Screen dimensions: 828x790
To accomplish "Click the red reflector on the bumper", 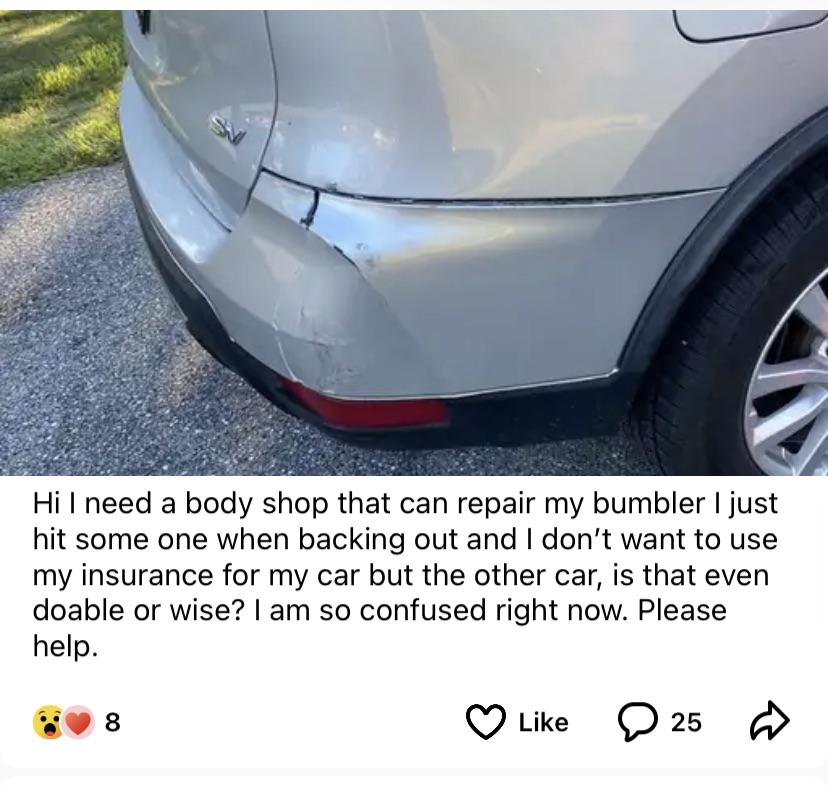I will click(x=363, y=406).
